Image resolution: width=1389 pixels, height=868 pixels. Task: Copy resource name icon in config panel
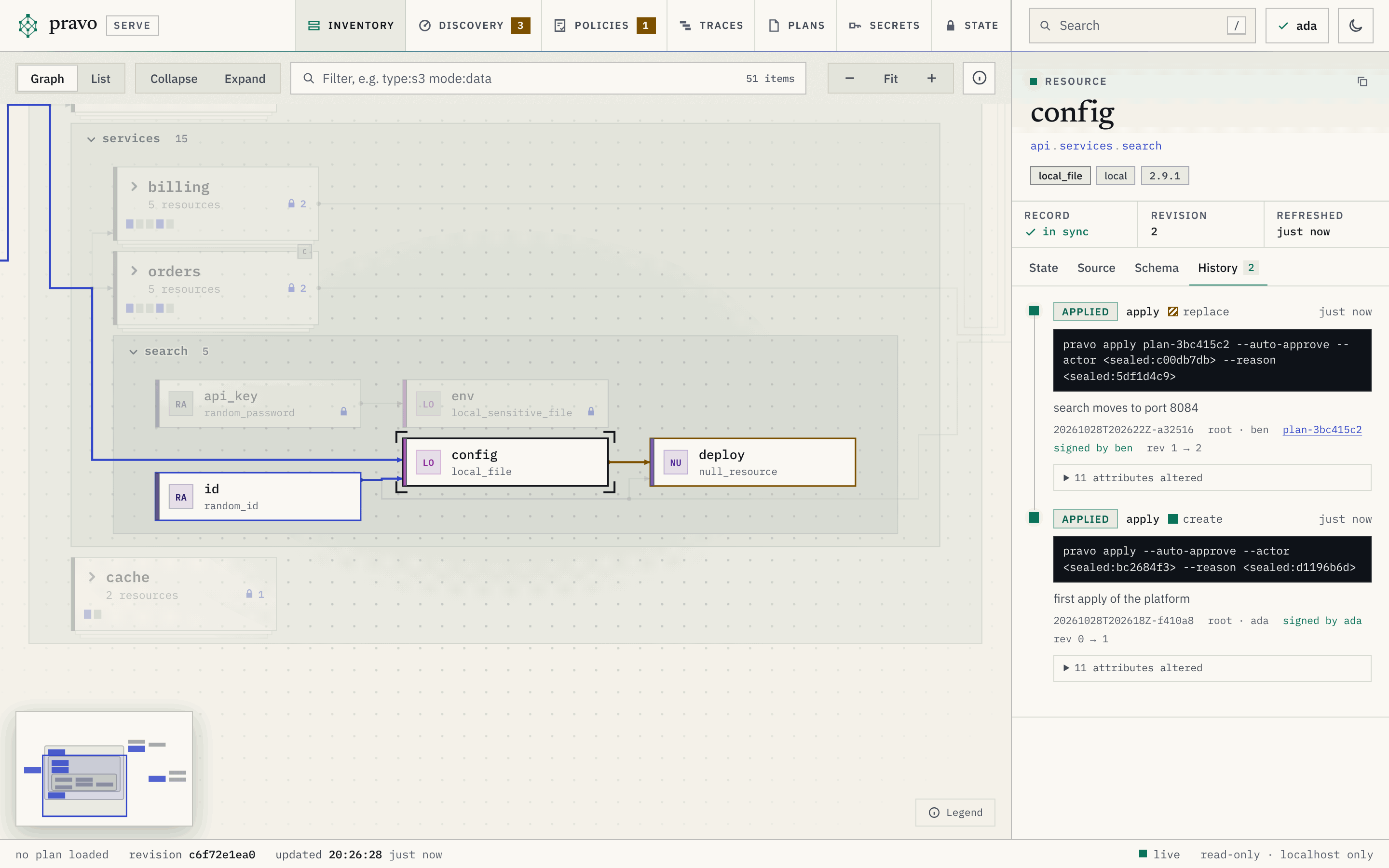pos(1362,81)
